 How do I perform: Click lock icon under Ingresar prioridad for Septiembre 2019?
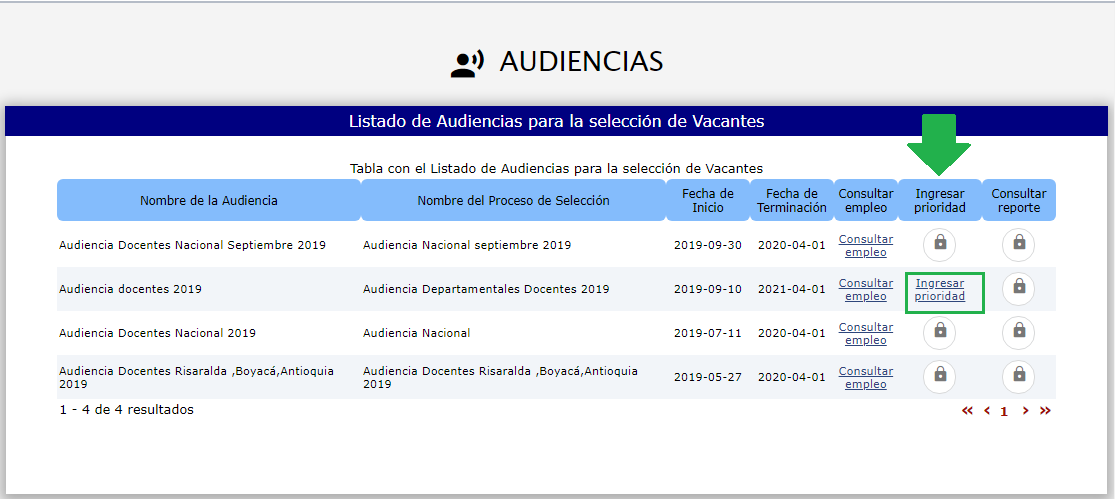click(939, 243)
